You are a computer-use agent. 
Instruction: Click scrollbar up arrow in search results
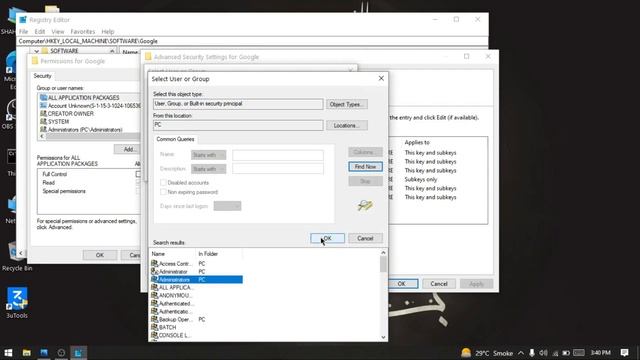[383, 253]
